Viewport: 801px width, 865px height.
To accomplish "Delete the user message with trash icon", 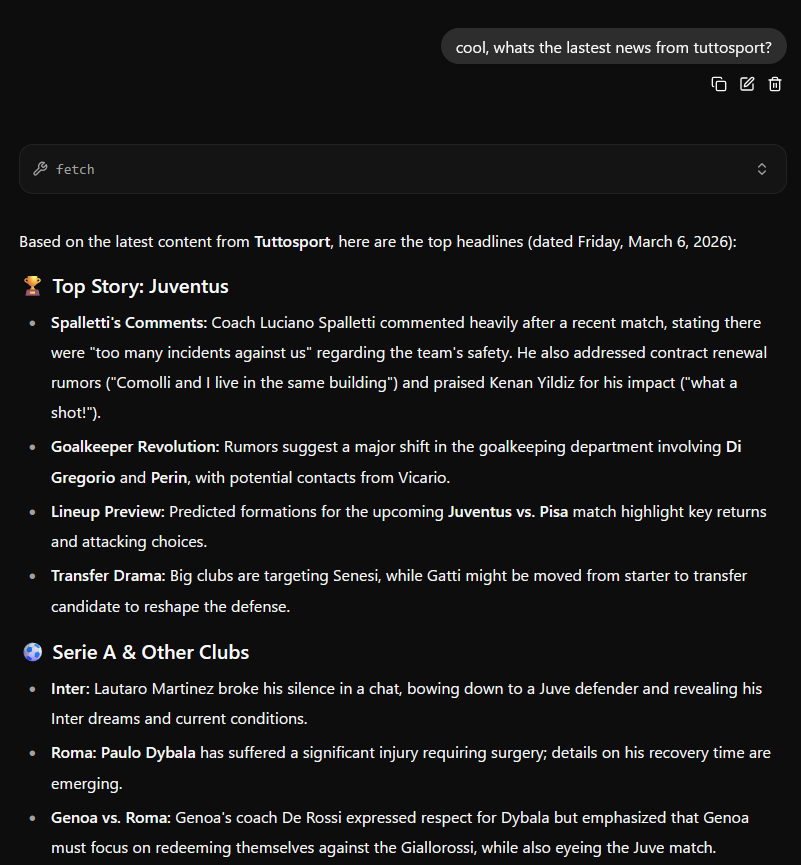I will pos(775,84).
